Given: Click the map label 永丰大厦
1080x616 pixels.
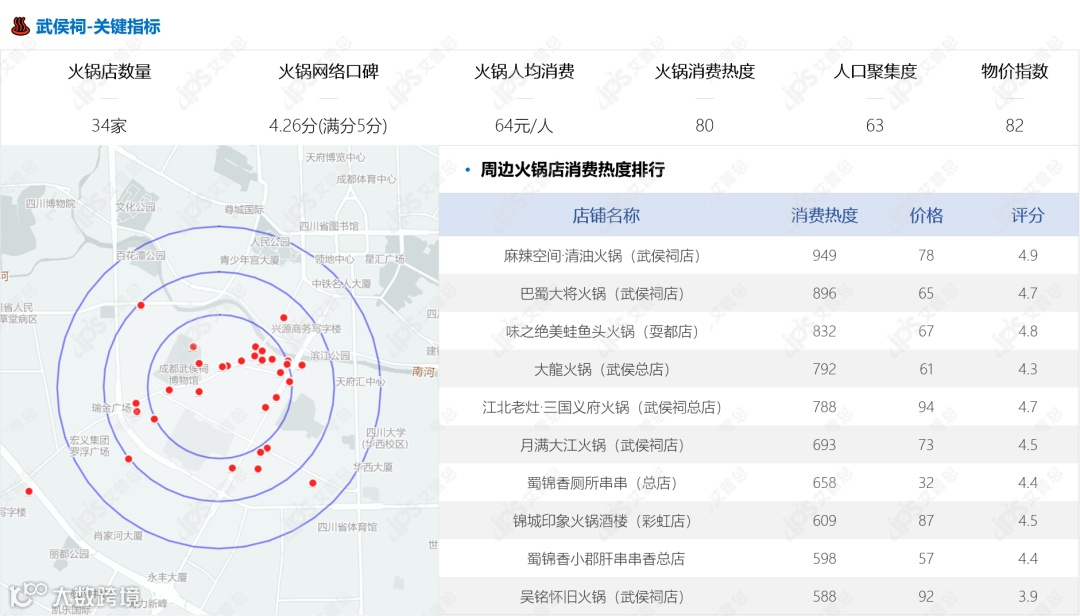Looking at the screenshot, I should click(x=167, y=577).
